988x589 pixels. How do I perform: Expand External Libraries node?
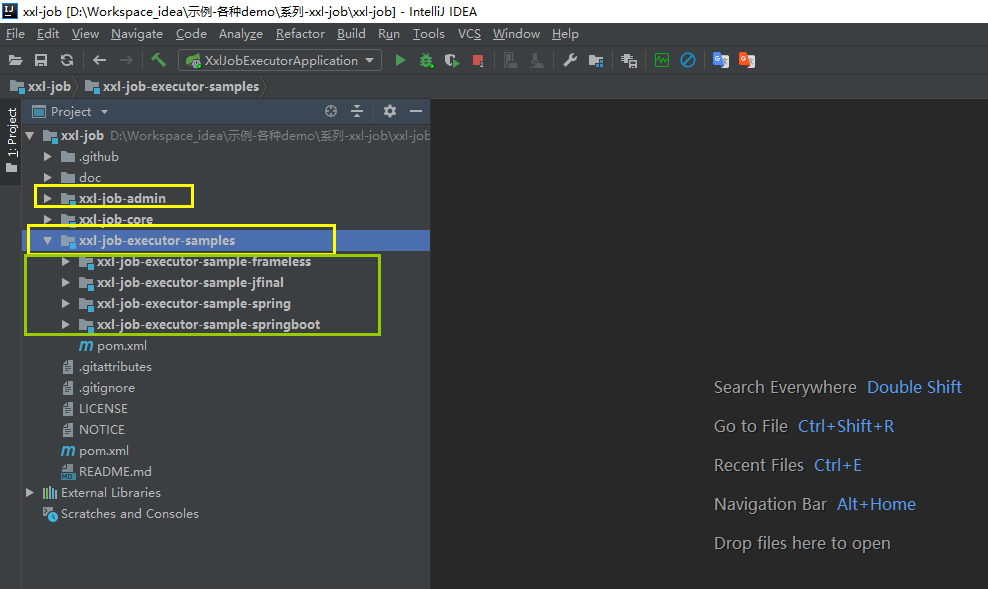tap(30, 493)
